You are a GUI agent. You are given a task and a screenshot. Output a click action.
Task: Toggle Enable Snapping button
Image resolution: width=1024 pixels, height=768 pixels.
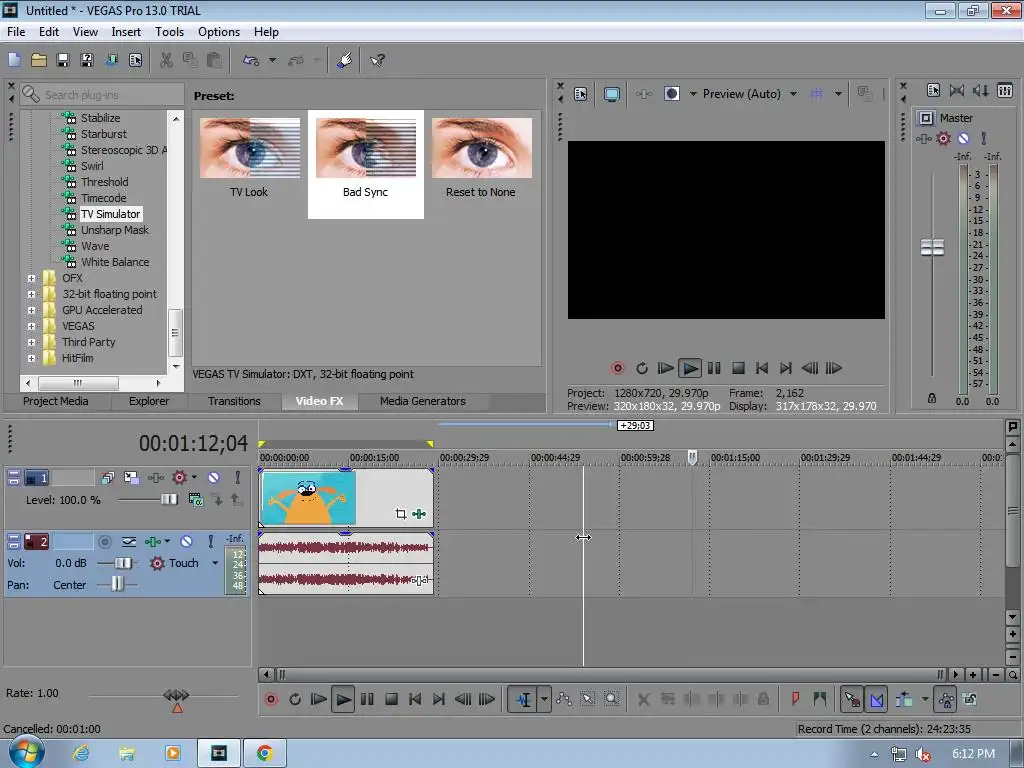(852, 699)
